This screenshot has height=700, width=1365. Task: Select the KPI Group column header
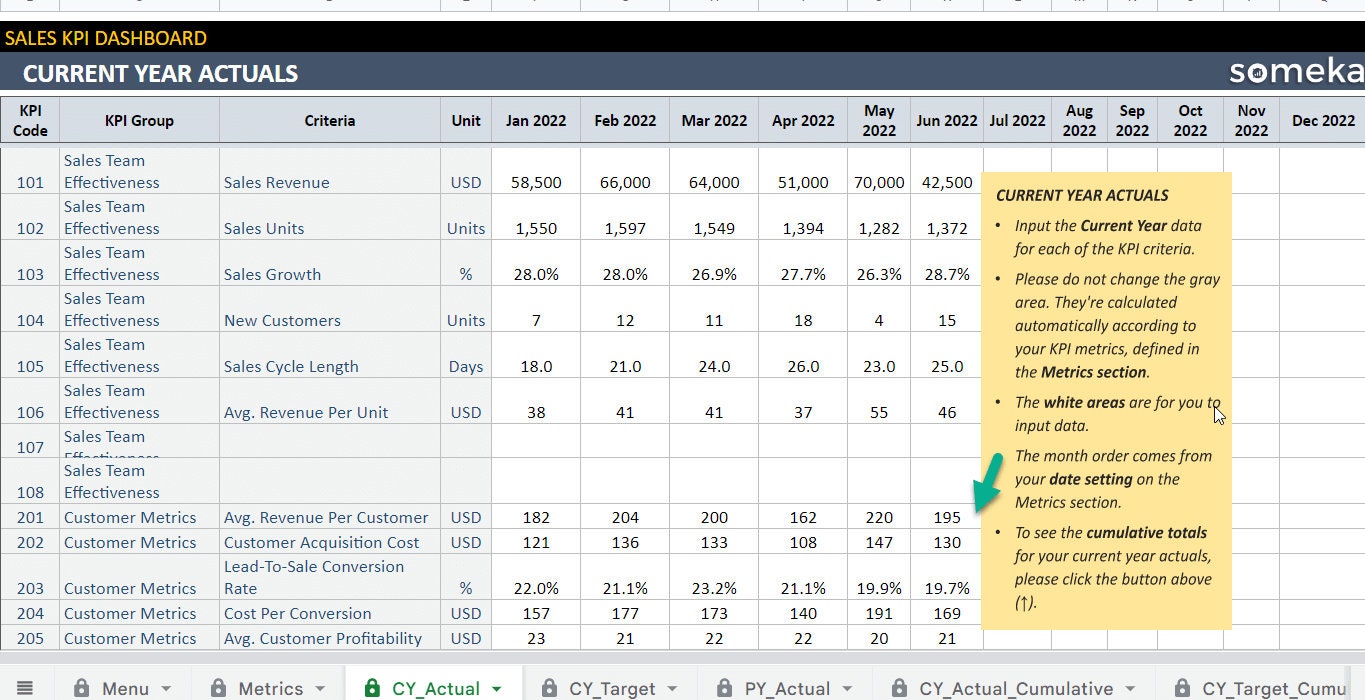tap(139, 120)
